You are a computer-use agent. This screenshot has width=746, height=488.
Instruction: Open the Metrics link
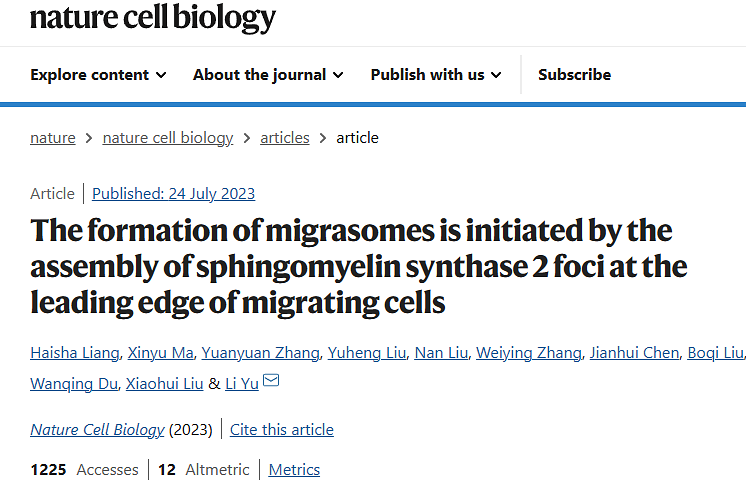pos(294,470)
